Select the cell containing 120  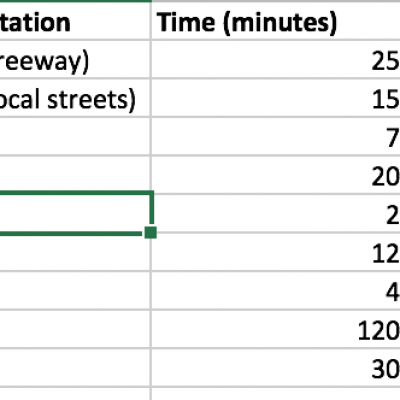[x=276, y=329]
